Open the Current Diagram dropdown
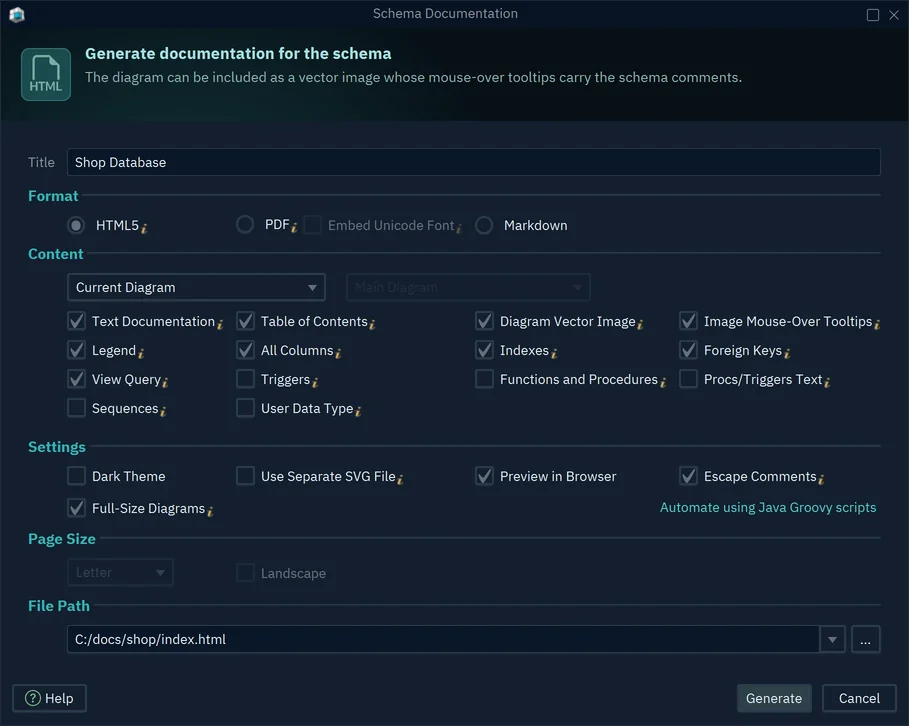This screenshot has height=726, width=909. [196, 287]
